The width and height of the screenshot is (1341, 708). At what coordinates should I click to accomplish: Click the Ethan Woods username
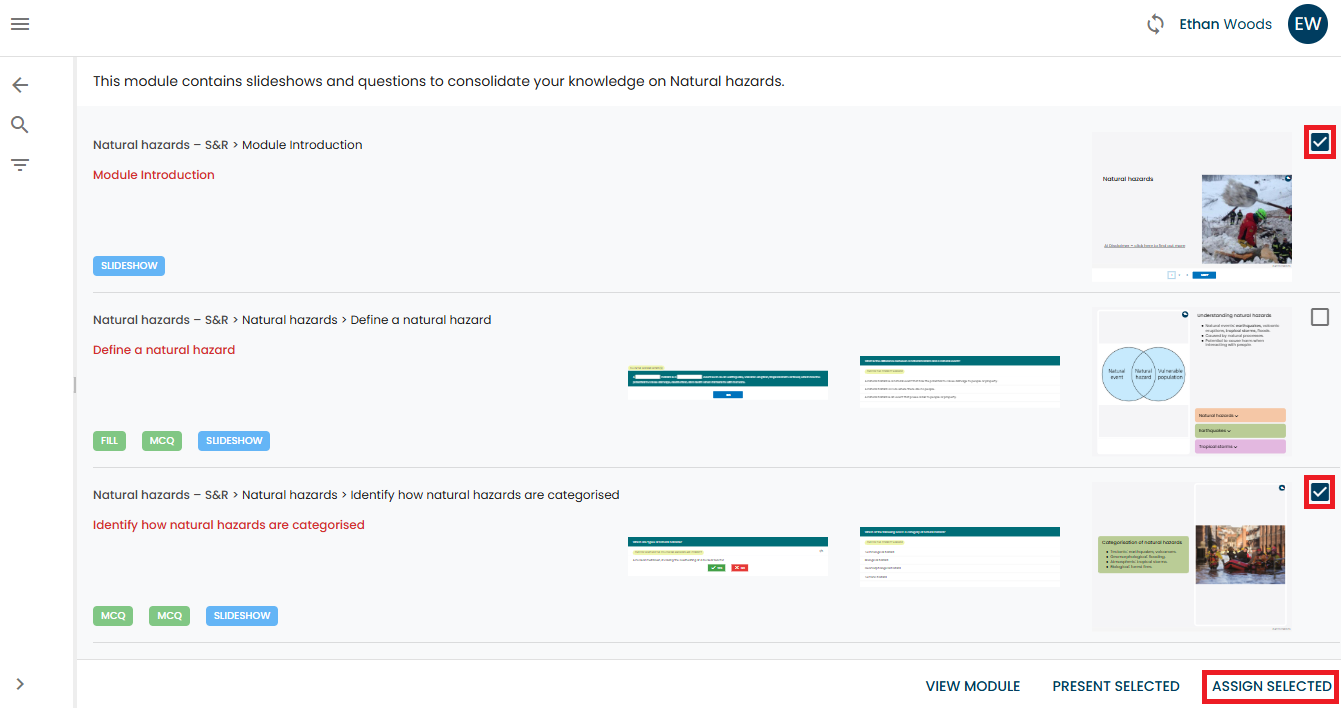click(x=1225, y=24)
